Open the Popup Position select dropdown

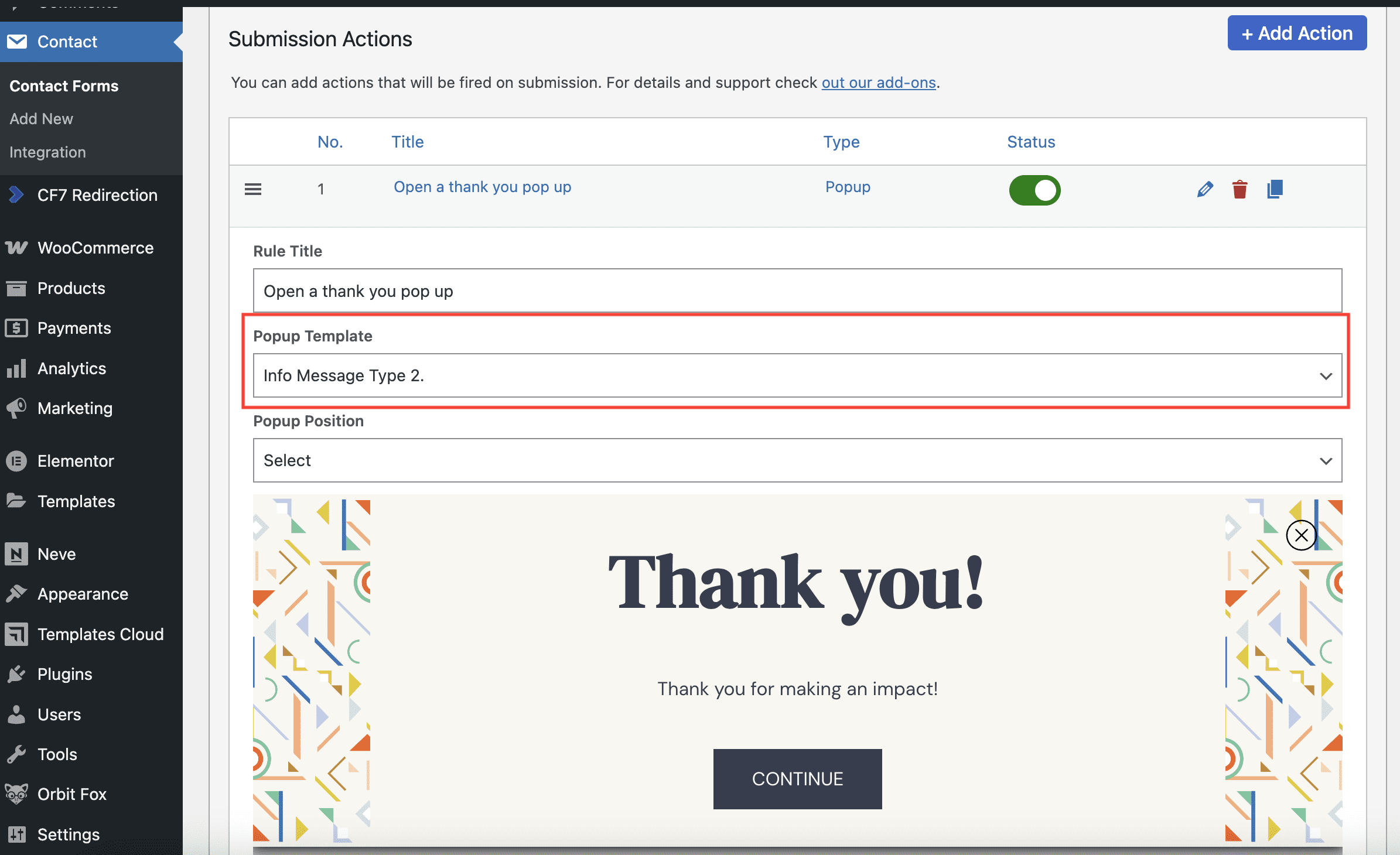pos(797,460)
